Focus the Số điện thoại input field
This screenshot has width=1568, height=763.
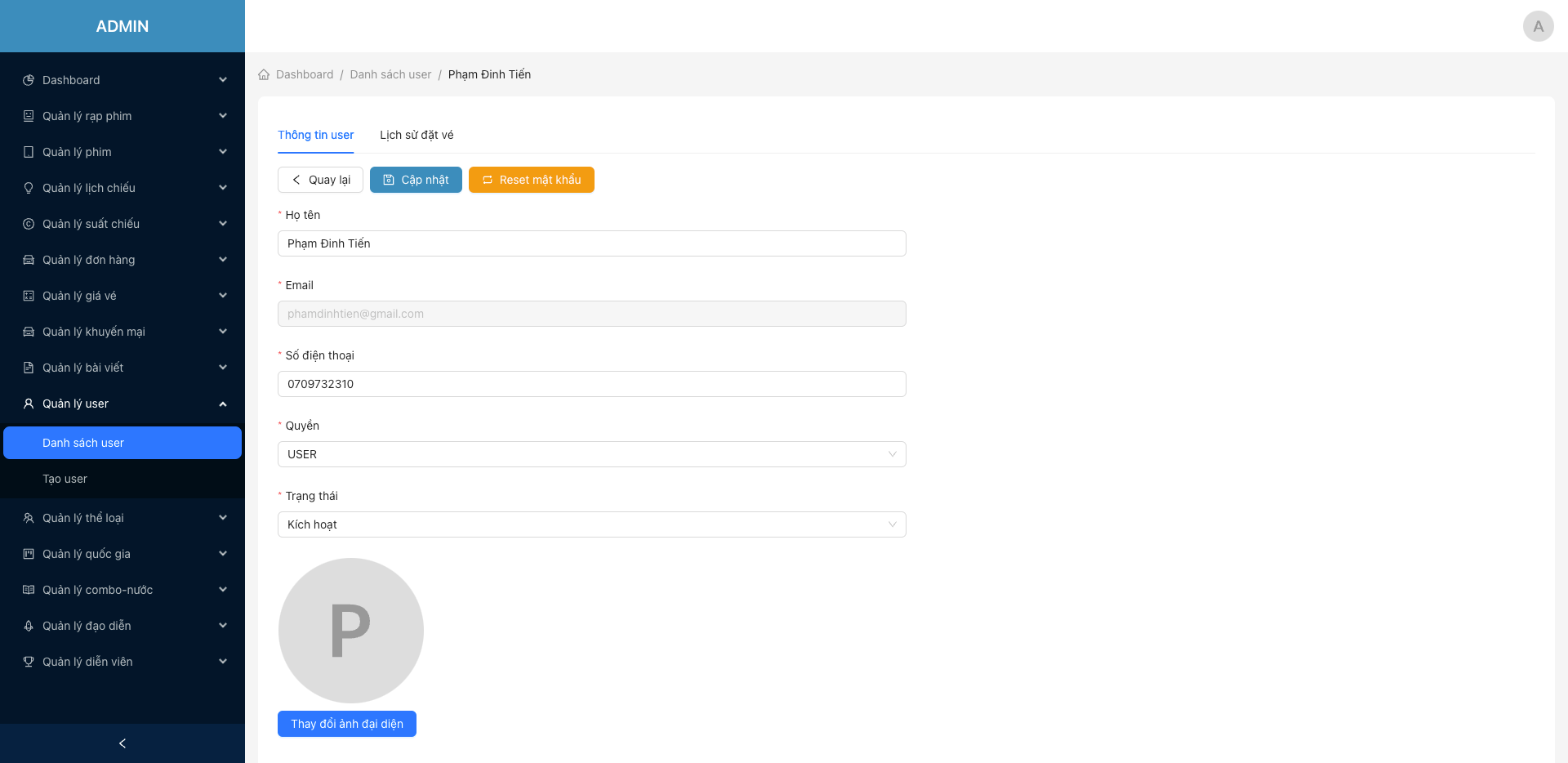(591, 384)
